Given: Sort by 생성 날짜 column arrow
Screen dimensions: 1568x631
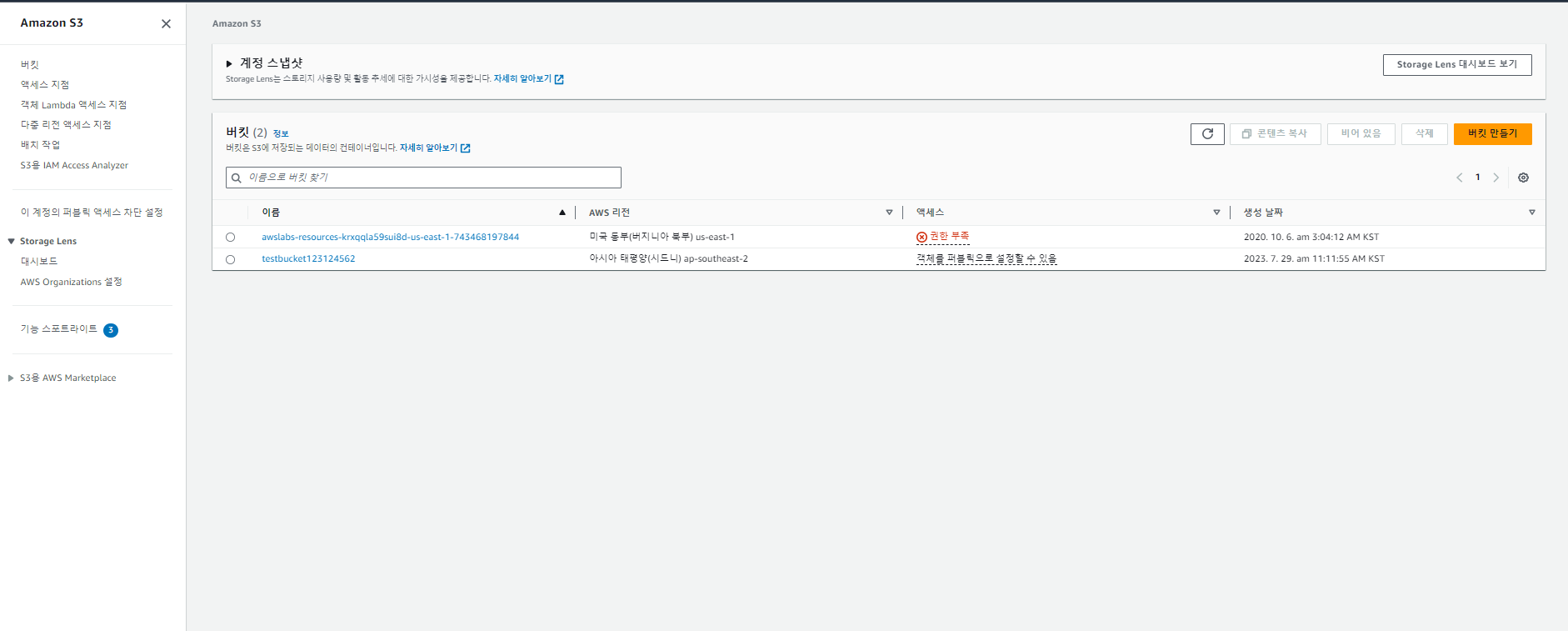Looking at the screenshot, I should [x=1531, y=213].
